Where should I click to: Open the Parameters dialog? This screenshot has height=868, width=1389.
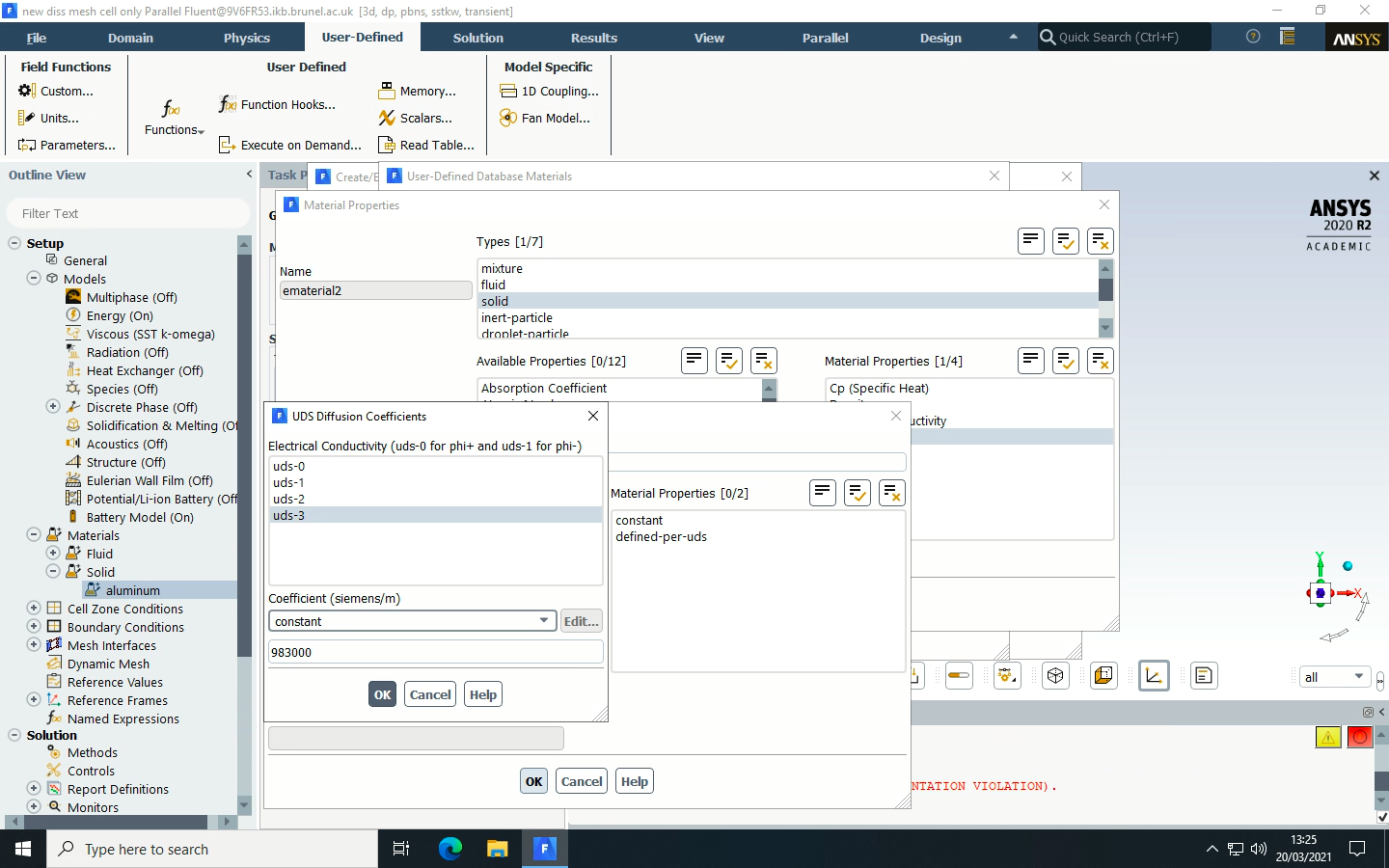(67, 145)
